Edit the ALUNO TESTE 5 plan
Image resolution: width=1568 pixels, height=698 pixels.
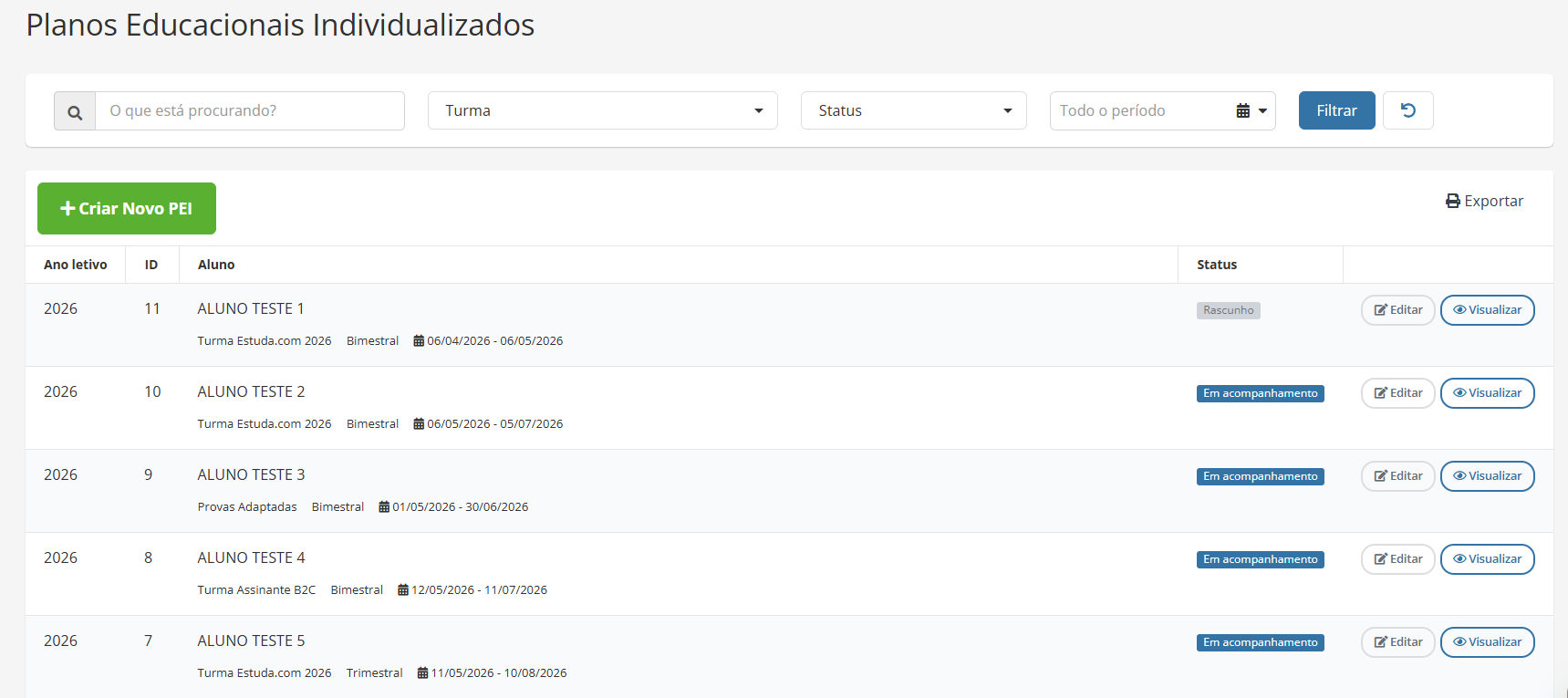1398,642
